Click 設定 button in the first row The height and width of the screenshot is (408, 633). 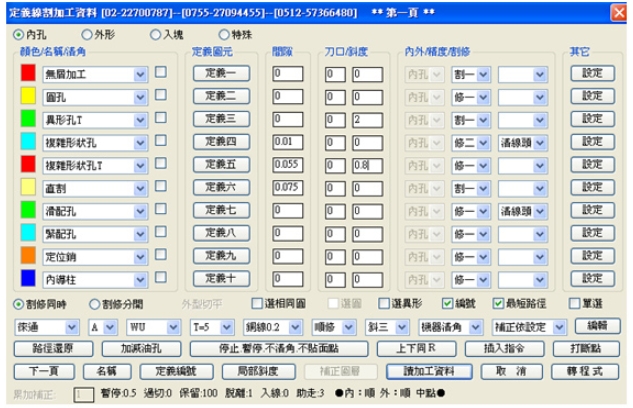pyautogui.click(x=593, y=73)
